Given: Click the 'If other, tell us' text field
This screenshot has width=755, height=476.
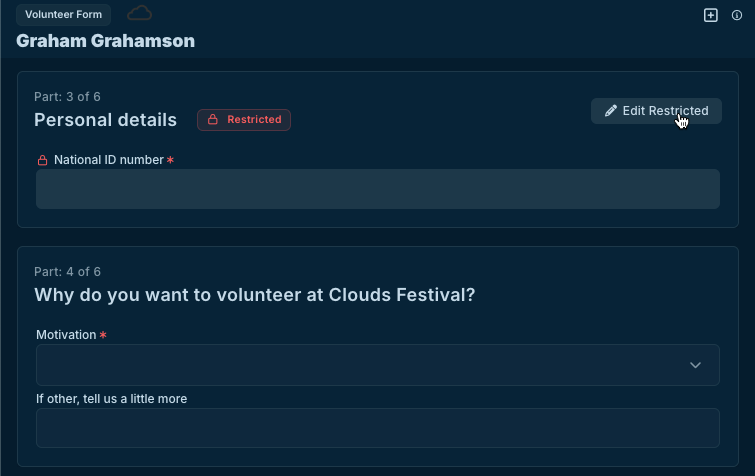Looking at the screenshot, I should click(377, 428).
